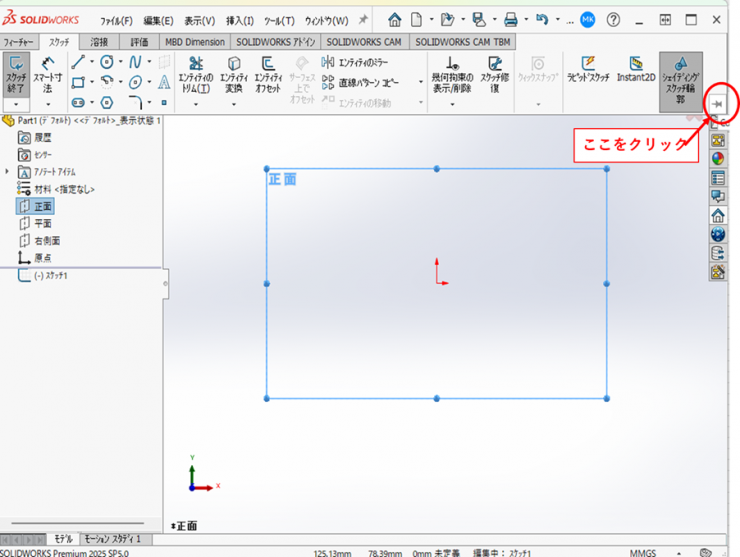This screenshot has height=557, width=740.
Task: Open the sketch Text tool
Action: 164,82
